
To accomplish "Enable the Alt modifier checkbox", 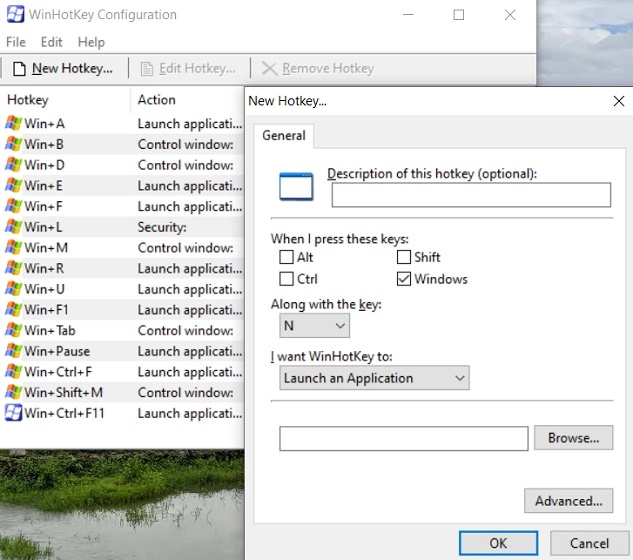I will pyautogui.click(x=287, y=258).
